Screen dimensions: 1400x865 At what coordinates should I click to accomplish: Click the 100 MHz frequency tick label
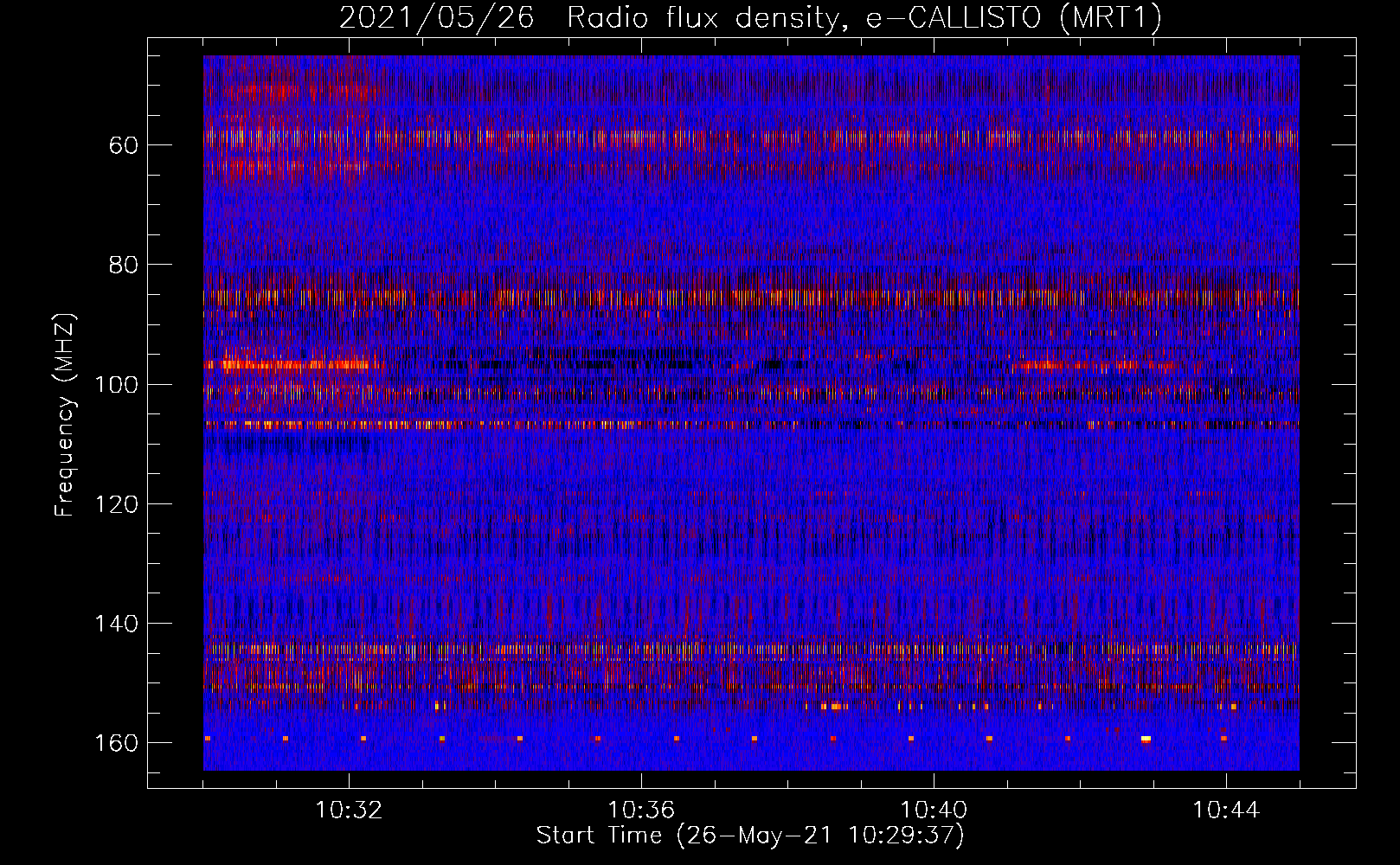(117, 384)
